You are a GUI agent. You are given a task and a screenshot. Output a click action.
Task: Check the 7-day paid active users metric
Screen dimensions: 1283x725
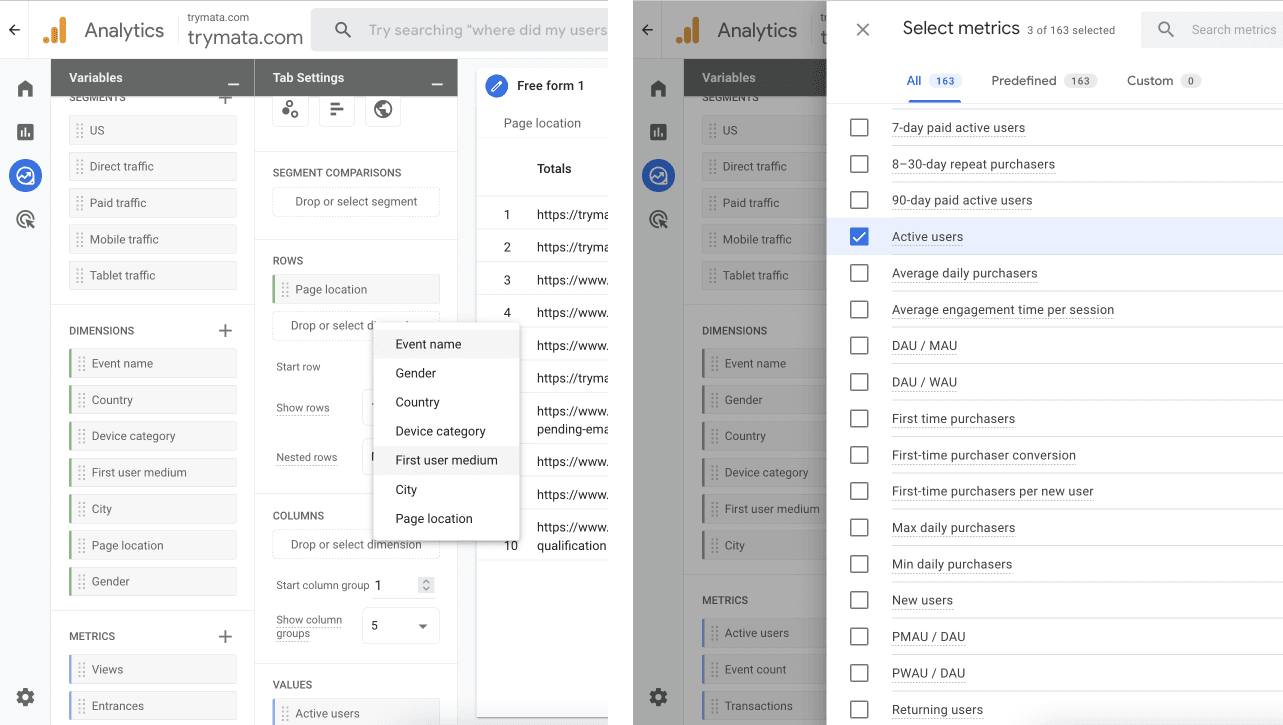click(859, 127)
